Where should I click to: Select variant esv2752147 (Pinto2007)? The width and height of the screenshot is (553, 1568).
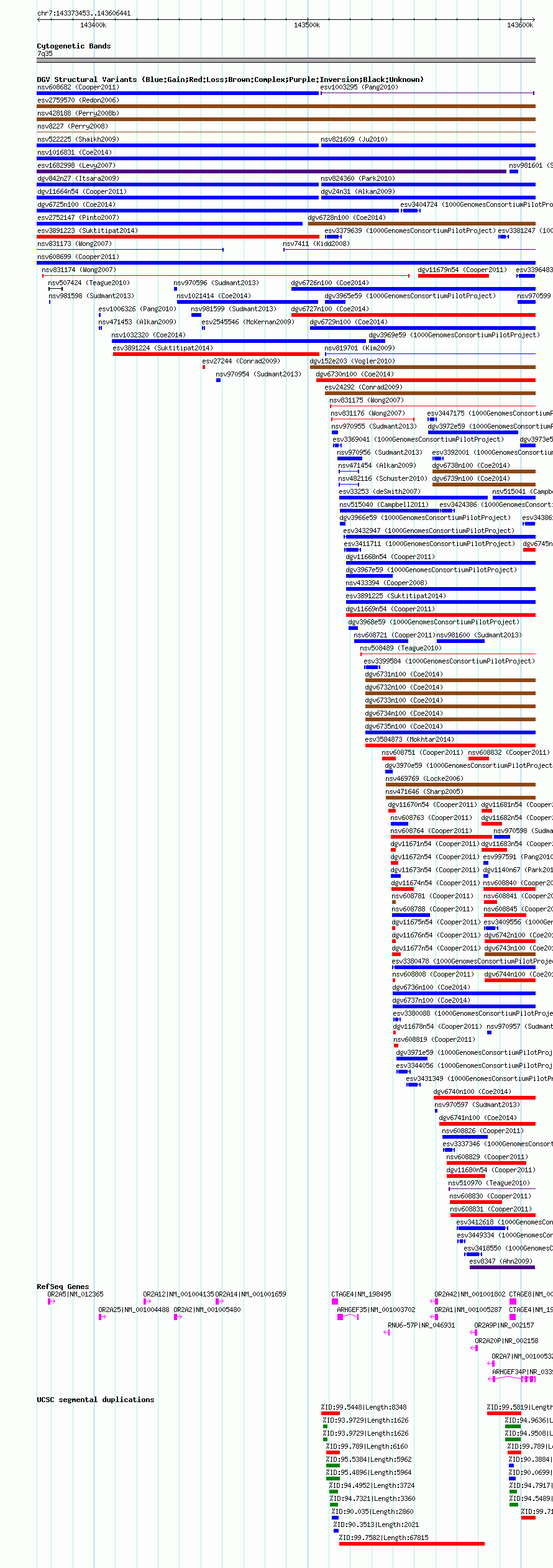(78, 217)
